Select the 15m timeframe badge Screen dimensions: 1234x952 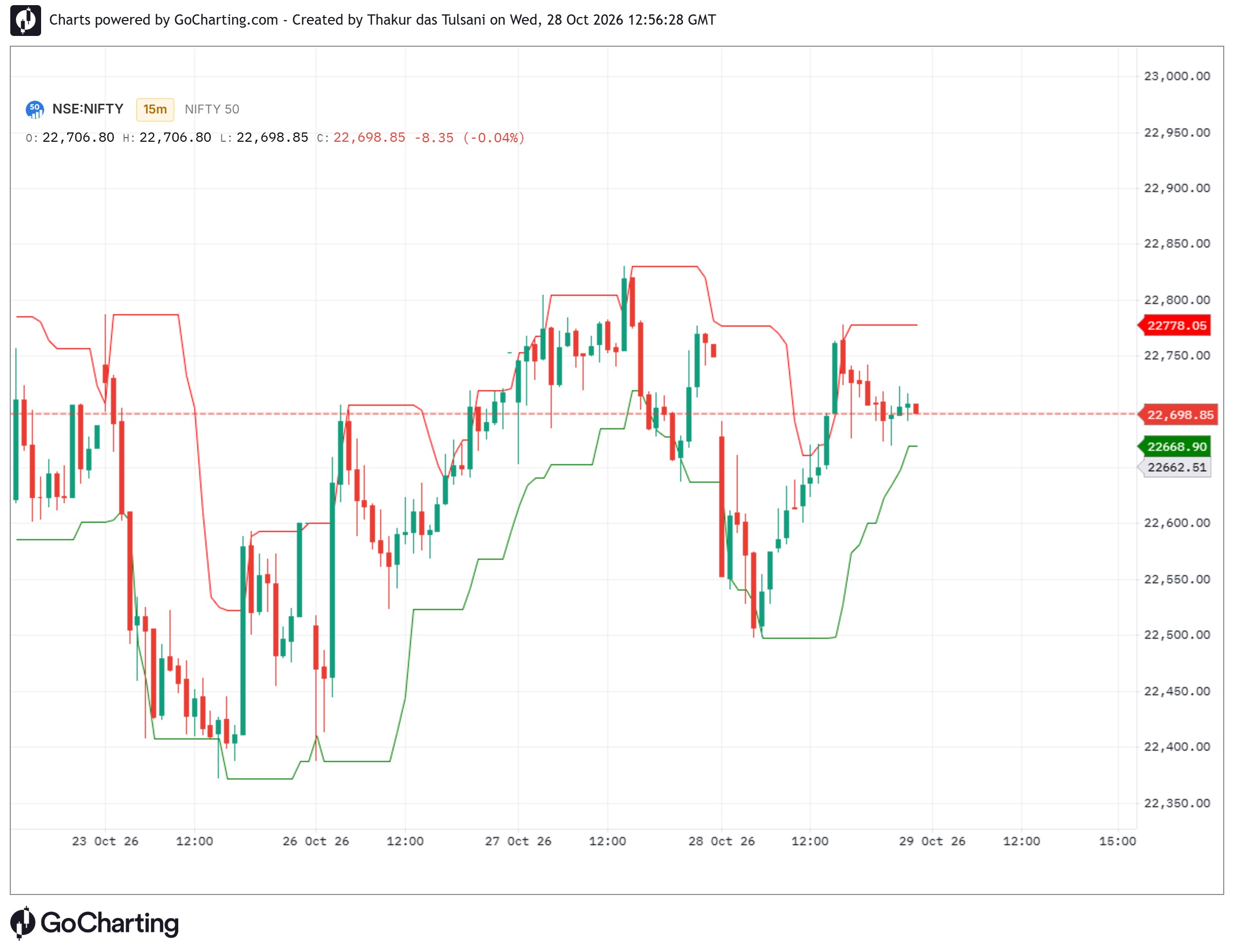coord(155,109)
